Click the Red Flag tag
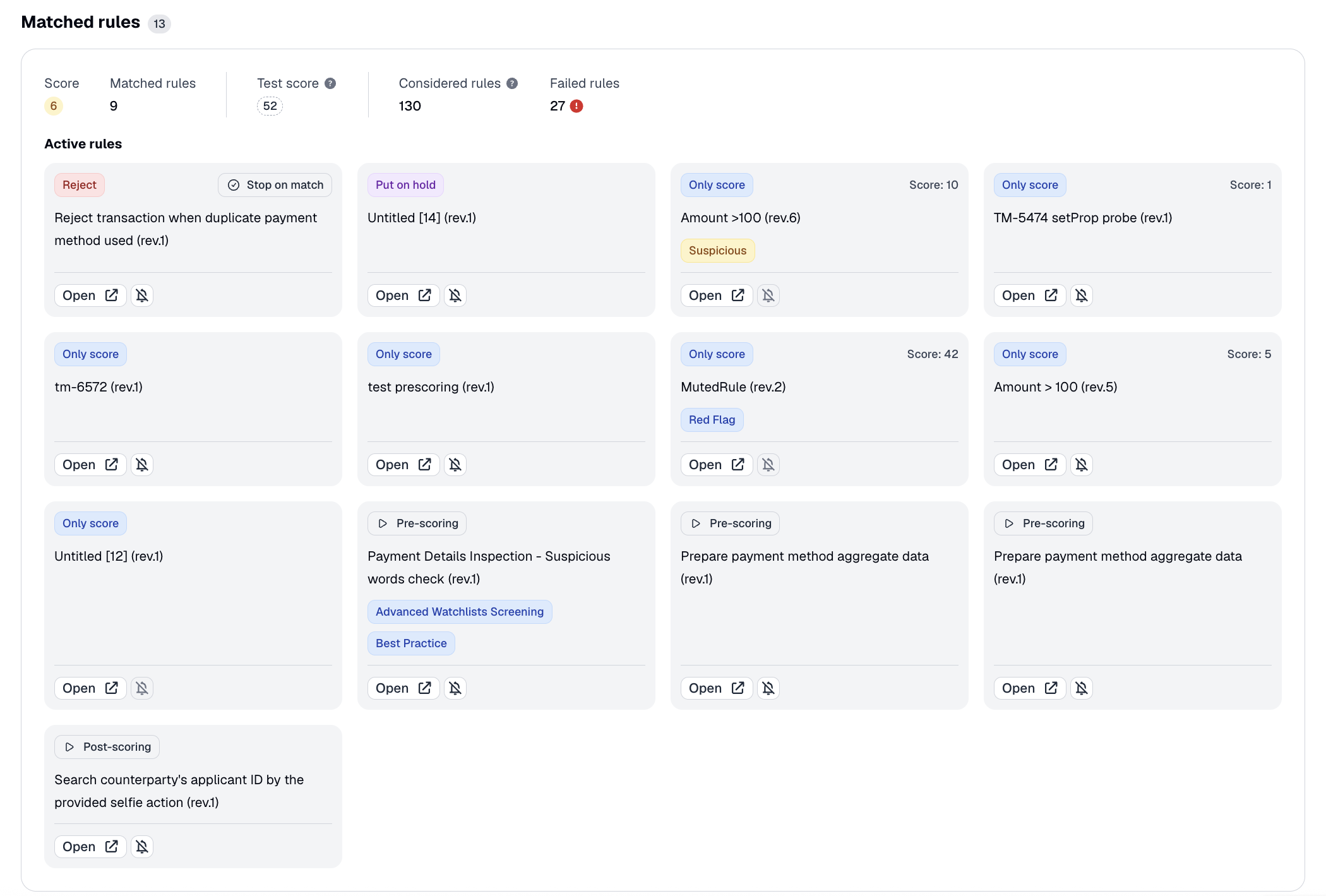Screen dimensions: 1326x896 coord(712,420)
